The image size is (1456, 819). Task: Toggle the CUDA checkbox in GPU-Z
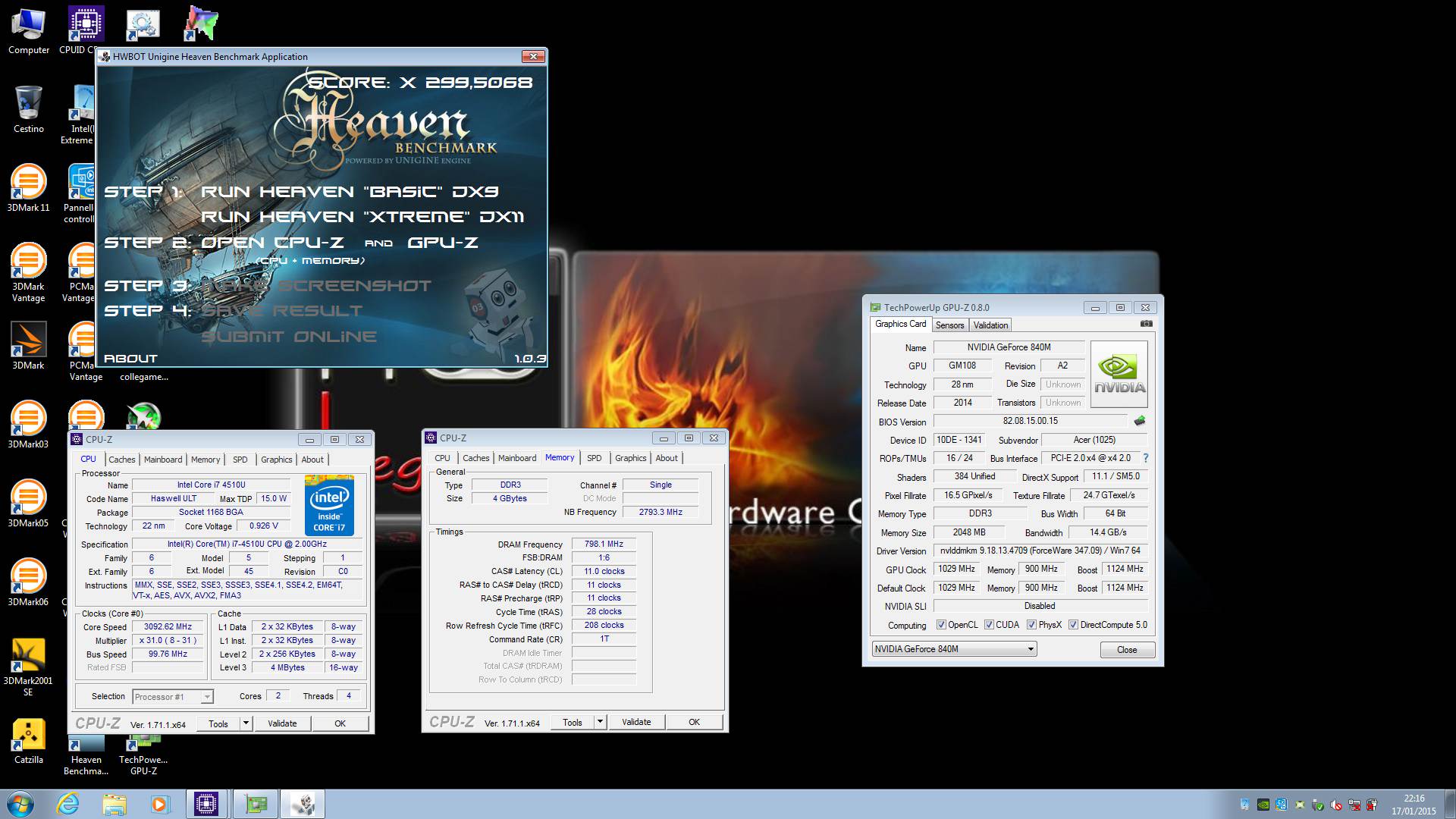click(989, 625)
